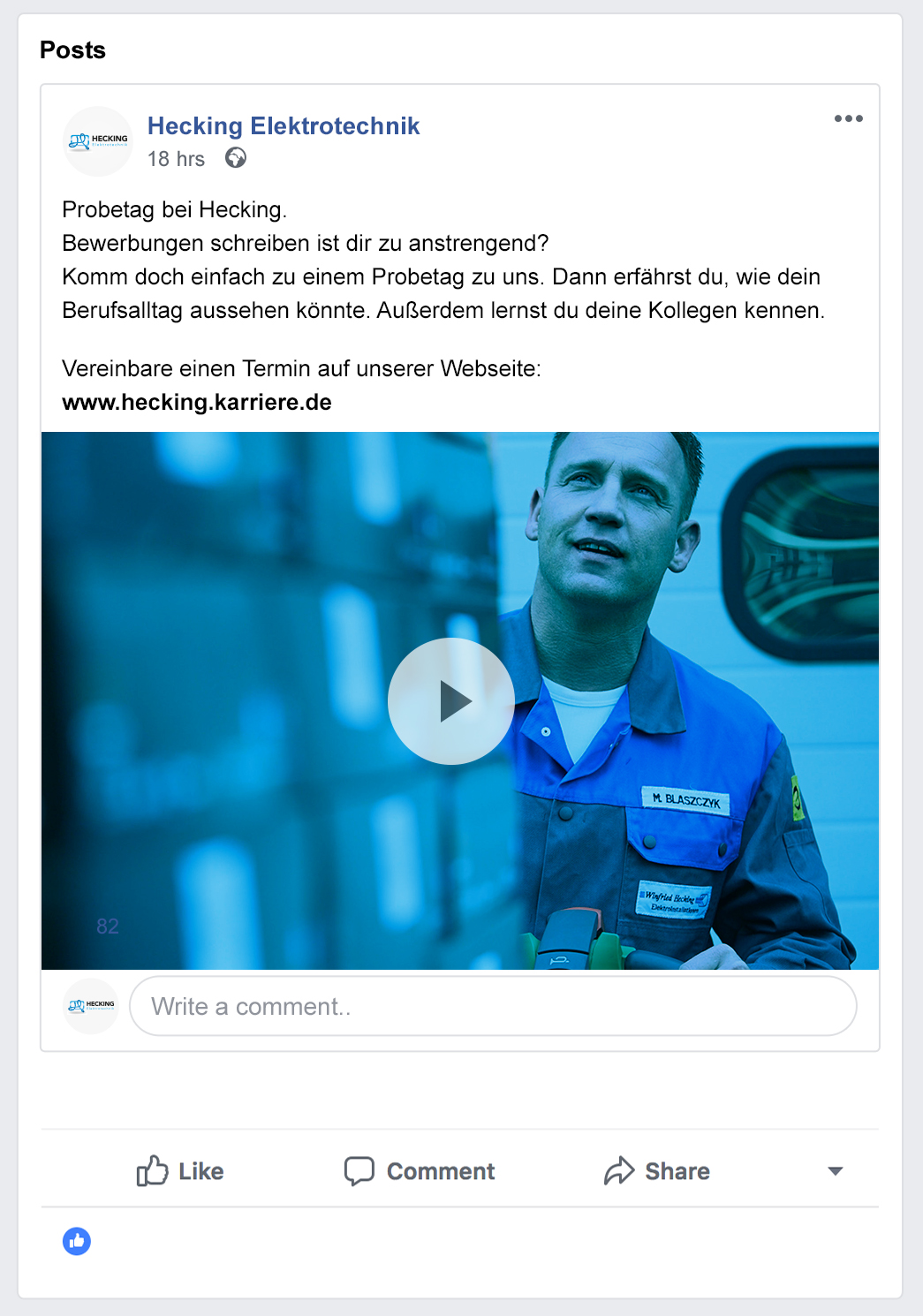Click the thumbs-up Like icon
Viewport: 923px width, 1316px height.
152,1170
